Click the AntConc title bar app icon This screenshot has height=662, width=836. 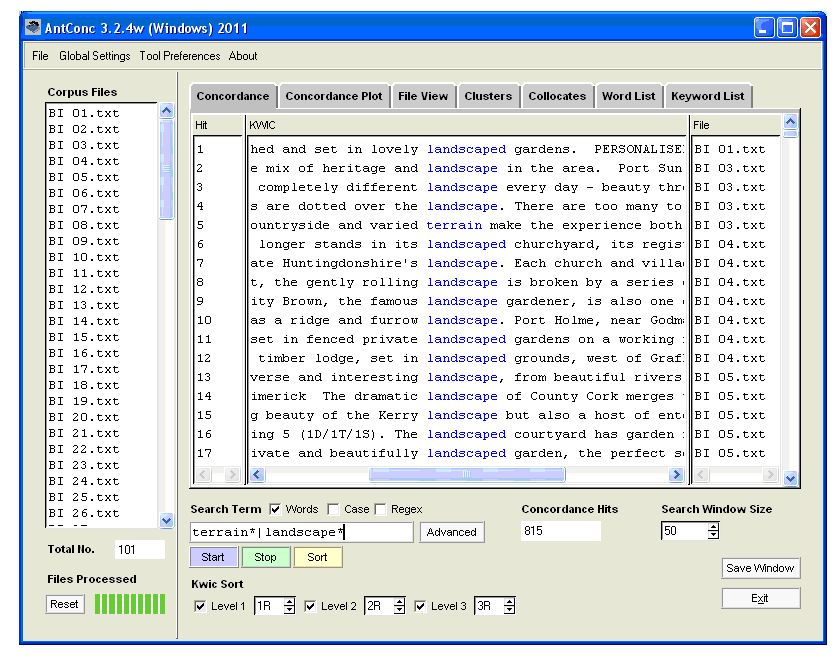point(33,27)
